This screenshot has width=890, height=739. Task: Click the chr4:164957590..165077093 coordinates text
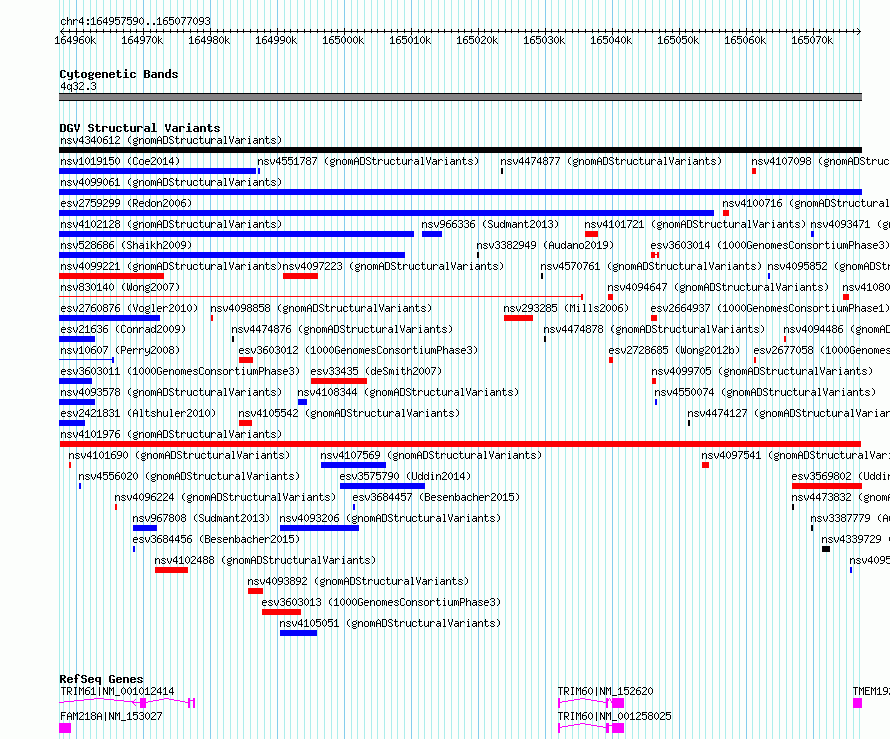point(135,21)
